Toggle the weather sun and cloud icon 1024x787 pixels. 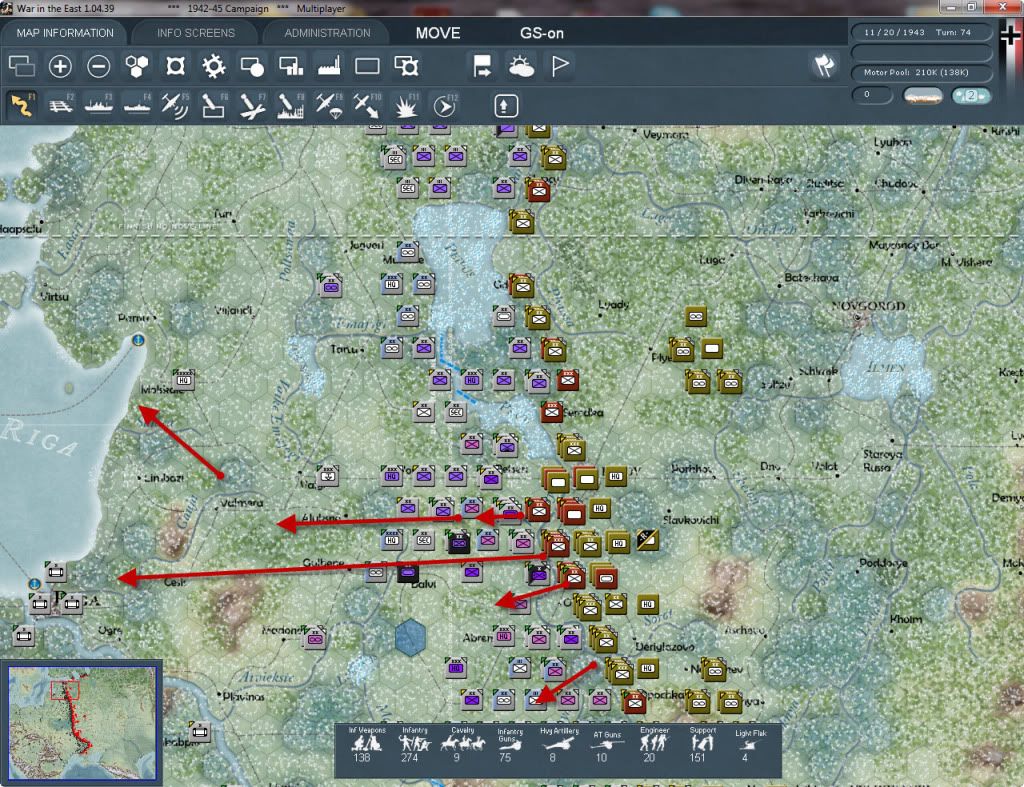click(x=521, y=66)
